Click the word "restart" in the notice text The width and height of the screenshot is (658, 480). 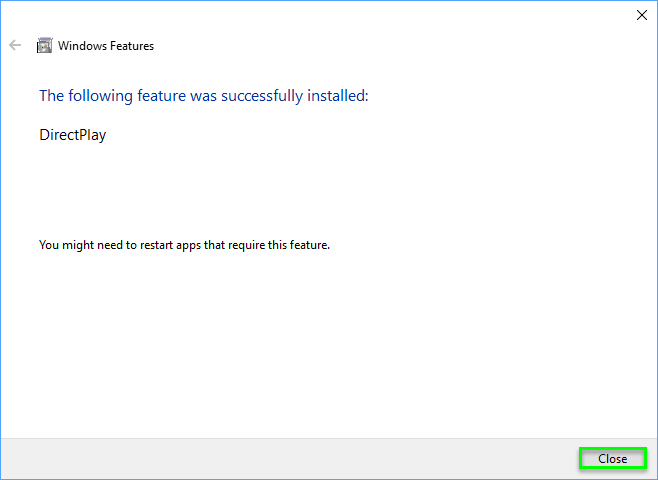tap(157, 245)
